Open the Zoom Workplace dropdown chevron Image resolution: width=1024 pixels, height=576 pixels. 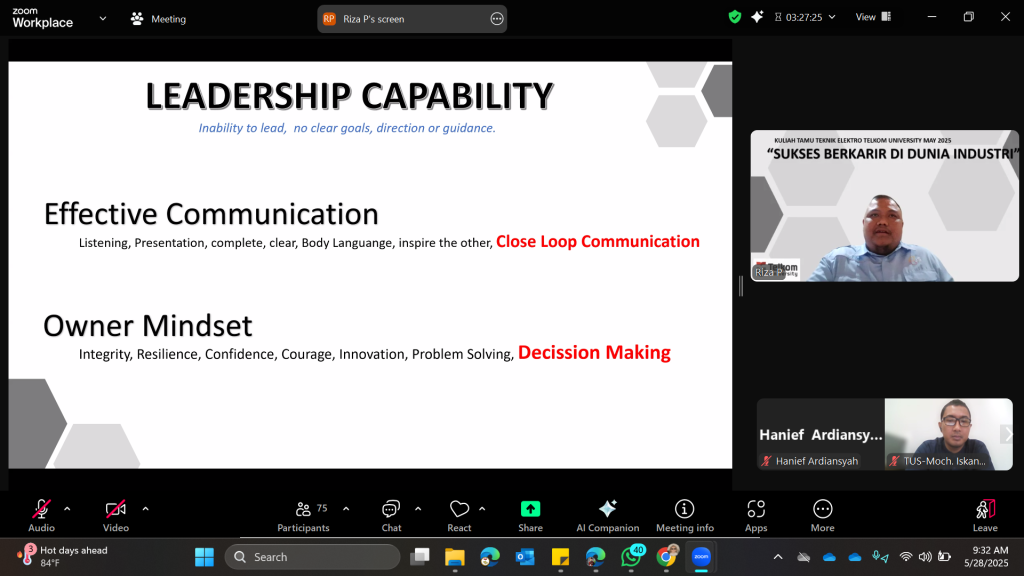pos(103,18)
